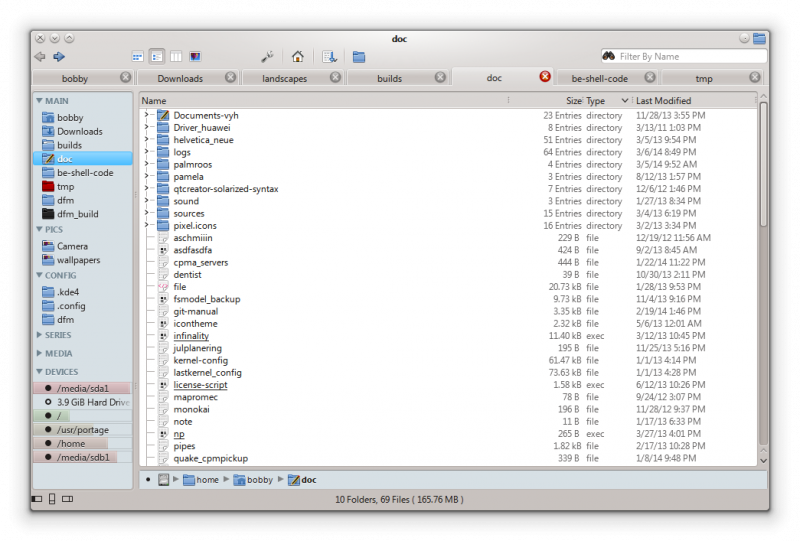Switch to the landscapes tab
Image resolution: width=800 pixels, height=541 pixels.
point(285,79)
